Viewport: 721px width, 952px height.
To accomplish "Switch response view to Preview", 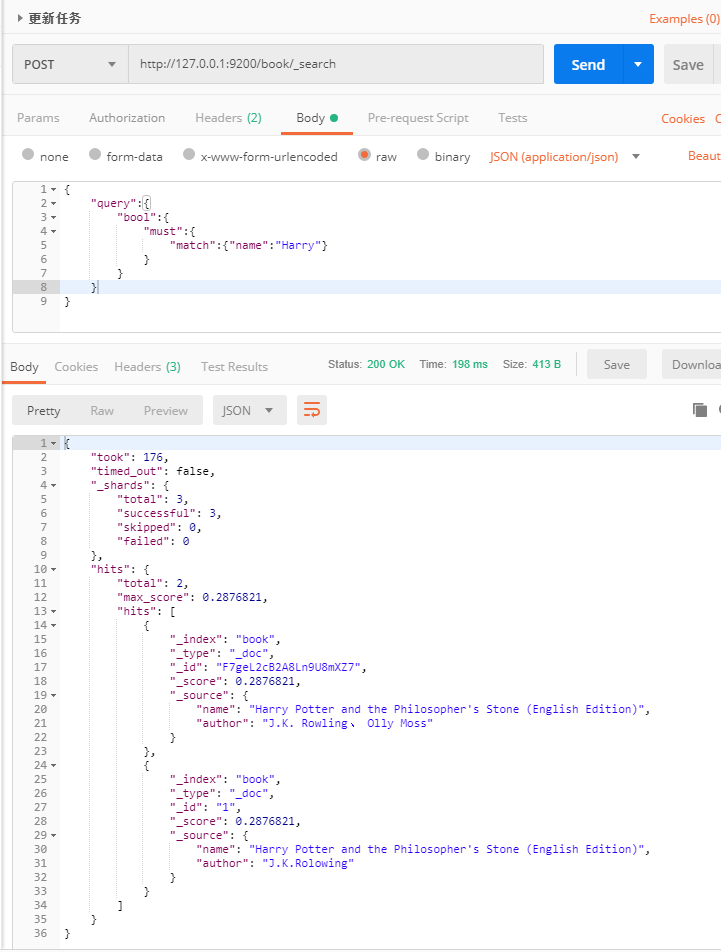I will click(x=166, y=410).
